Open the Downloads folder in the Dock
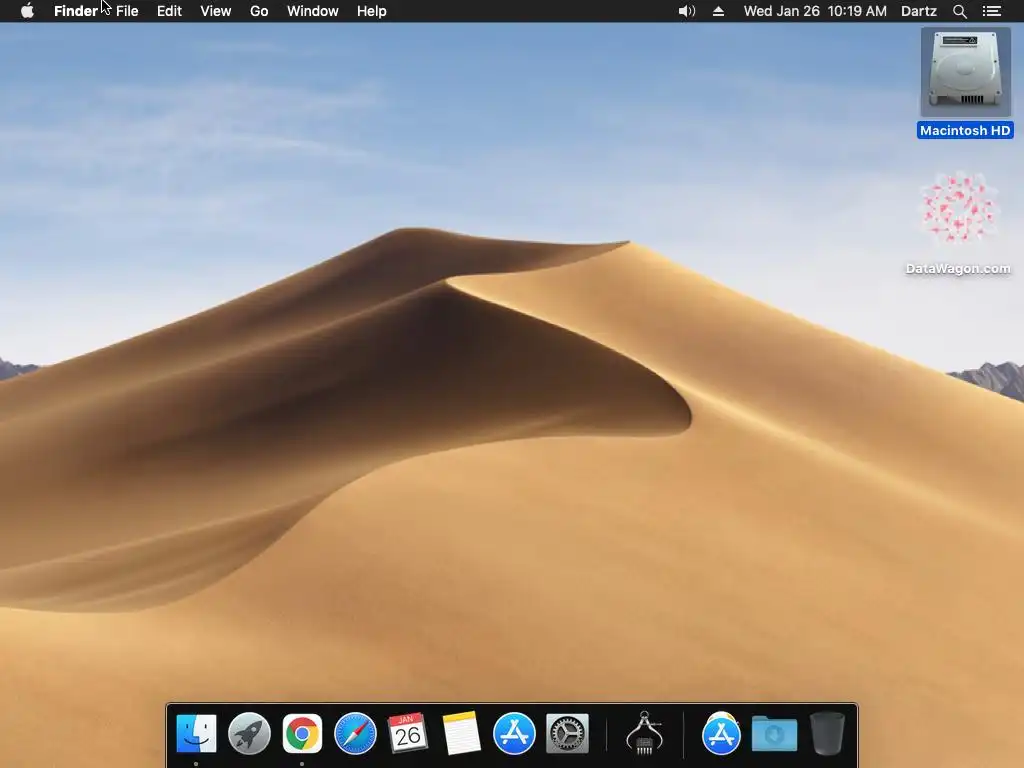Image resolution: width=1024 pixels, height=768 pixels. [x=774, y=734]
